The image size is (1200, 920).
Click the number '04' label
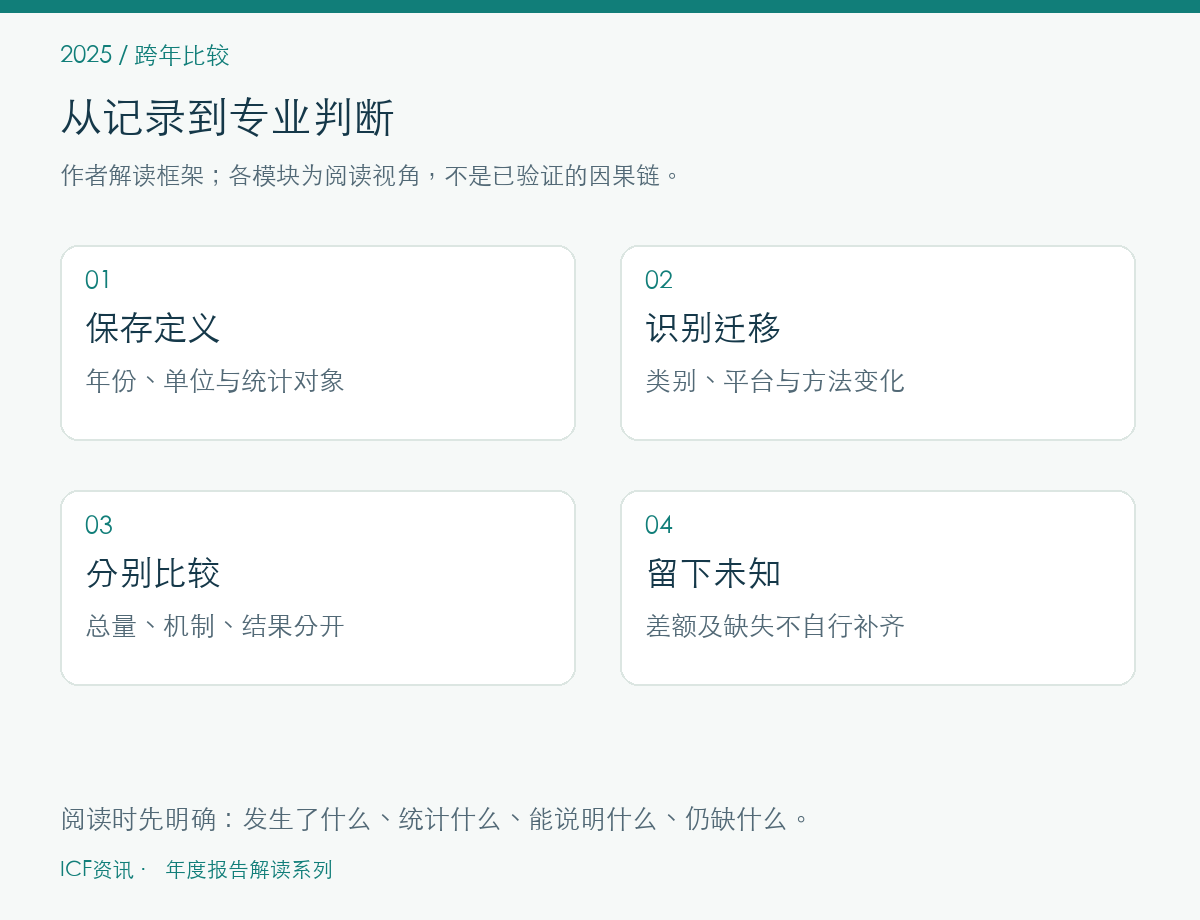[x=659, y=525]
